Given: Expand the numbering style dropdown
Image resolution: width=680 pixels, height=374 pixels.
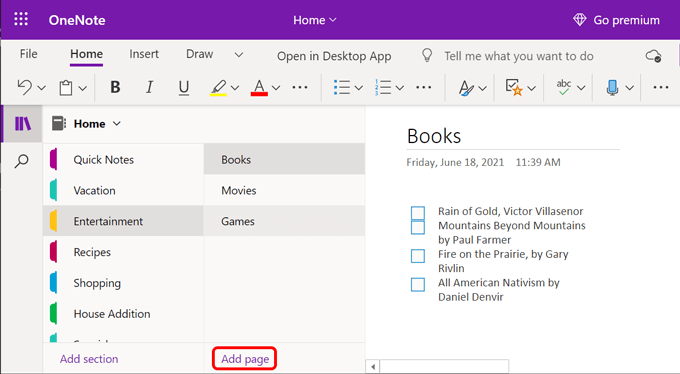Looking at the screenshot, I should coord(400,88).
